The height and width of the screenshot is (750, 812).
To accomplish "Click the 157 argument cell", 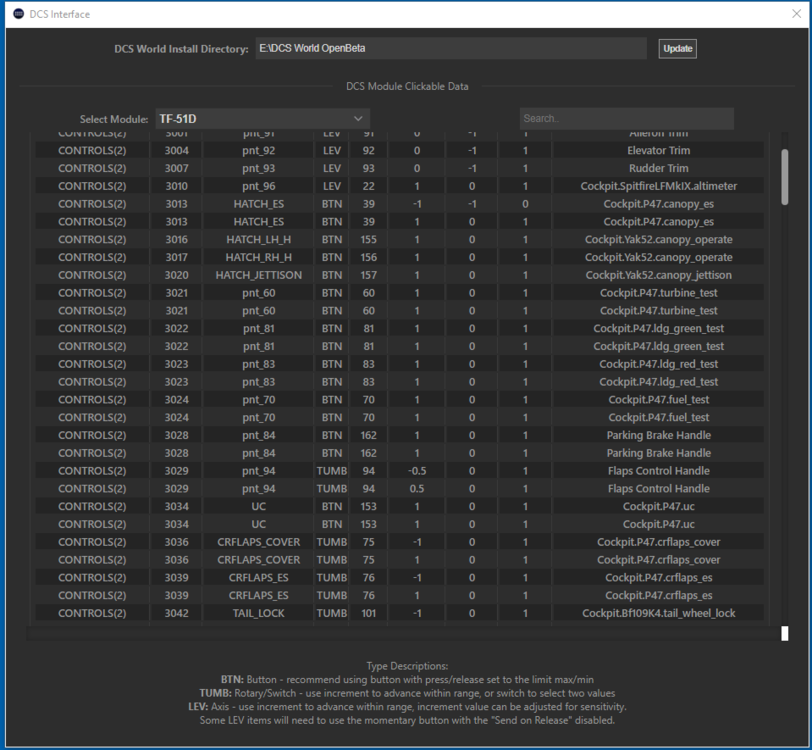I will pos(369,275).
